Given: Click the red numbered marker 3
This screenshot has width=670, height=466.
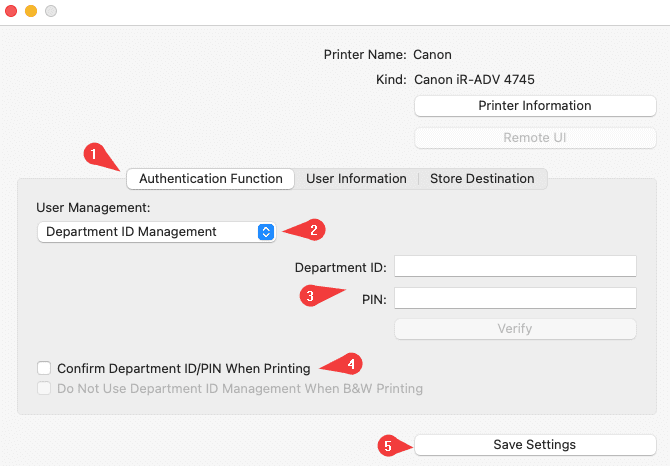Looking at the screenshot, I should pyautogui.click(x=311, y=296).
